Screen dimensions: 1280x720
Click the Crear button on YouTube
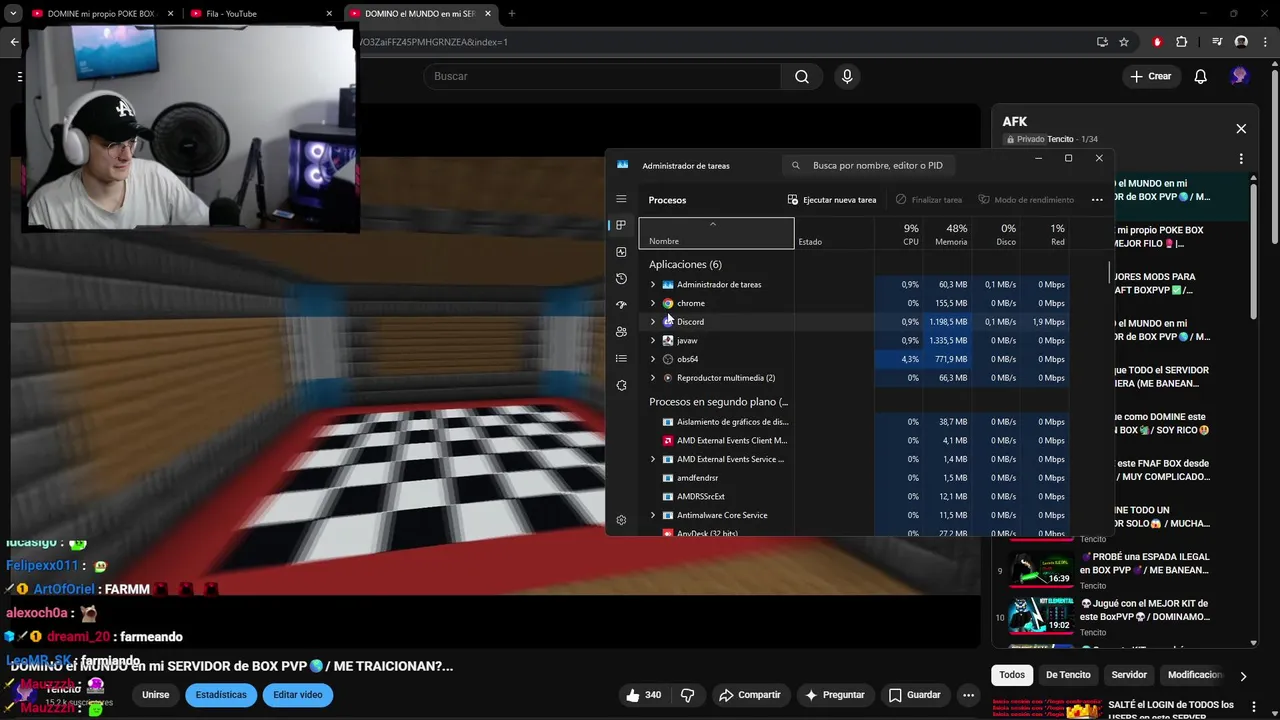pyautogui.click(x=1150, y=76)
